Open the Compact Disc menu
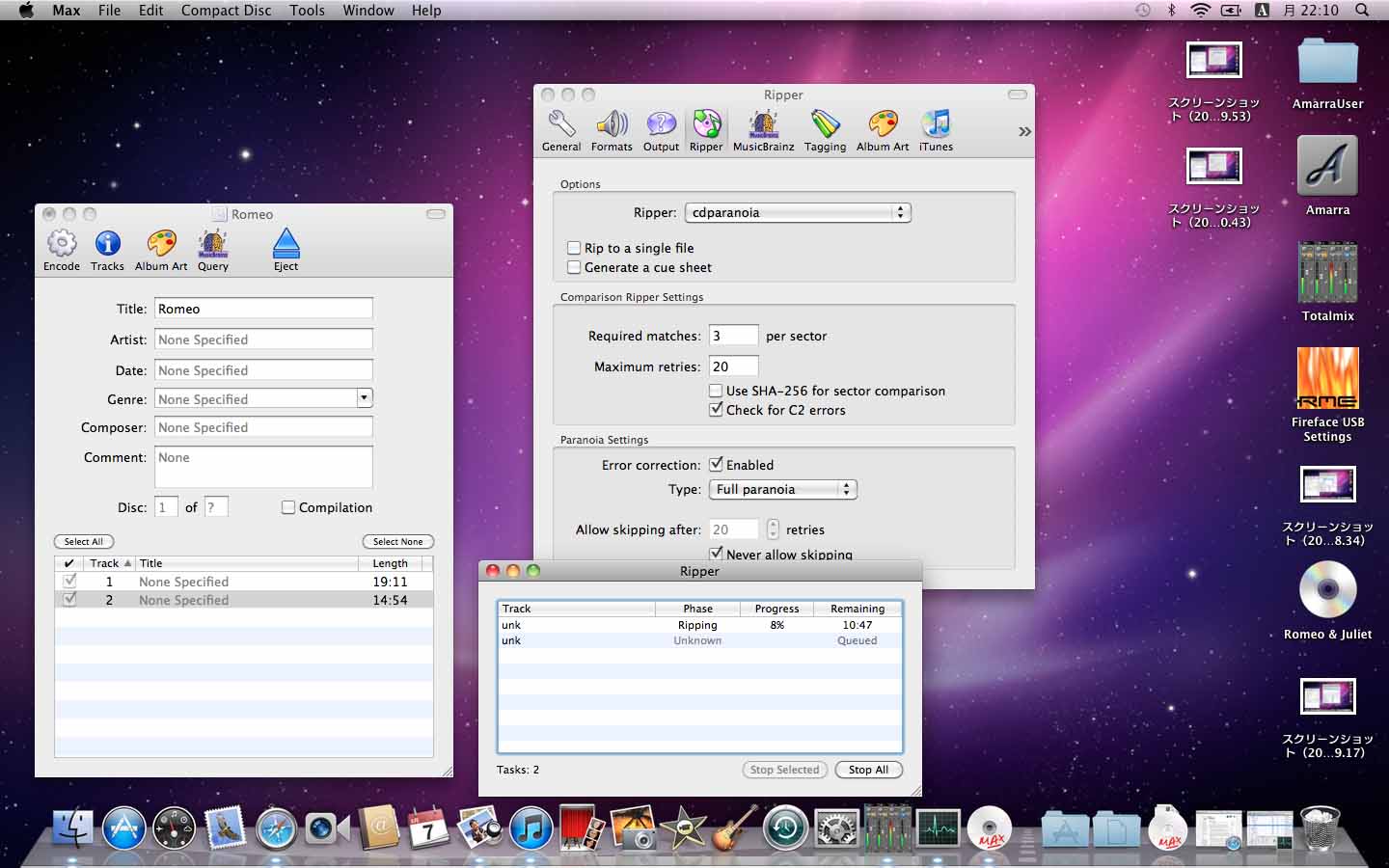 (x=226, y=11)
